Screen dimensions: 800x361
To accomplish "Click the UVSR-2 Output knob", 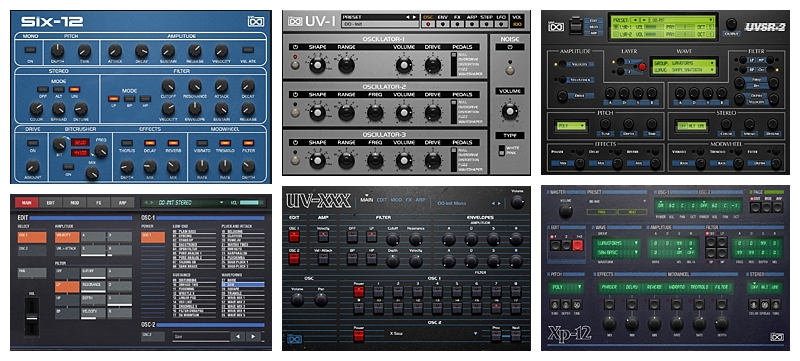I will click(732, 24).
